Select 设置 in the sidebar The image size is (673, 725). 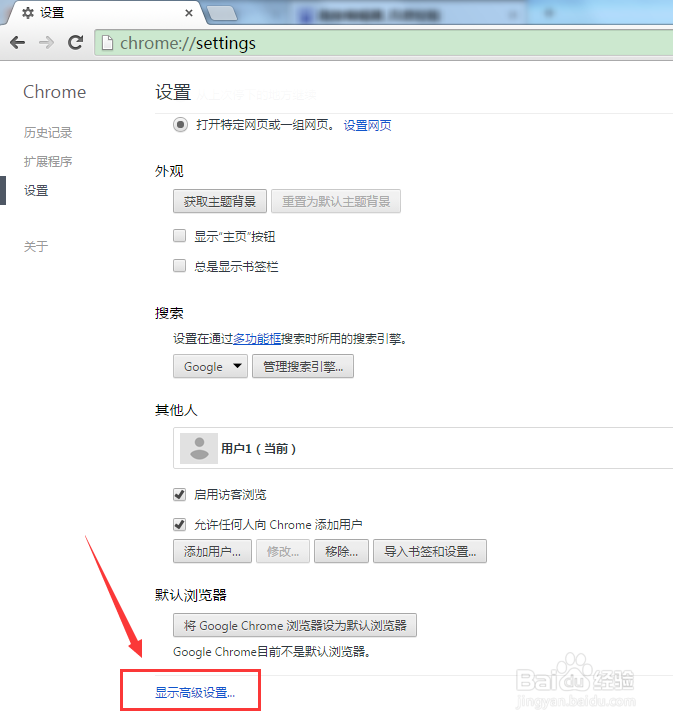36,190
